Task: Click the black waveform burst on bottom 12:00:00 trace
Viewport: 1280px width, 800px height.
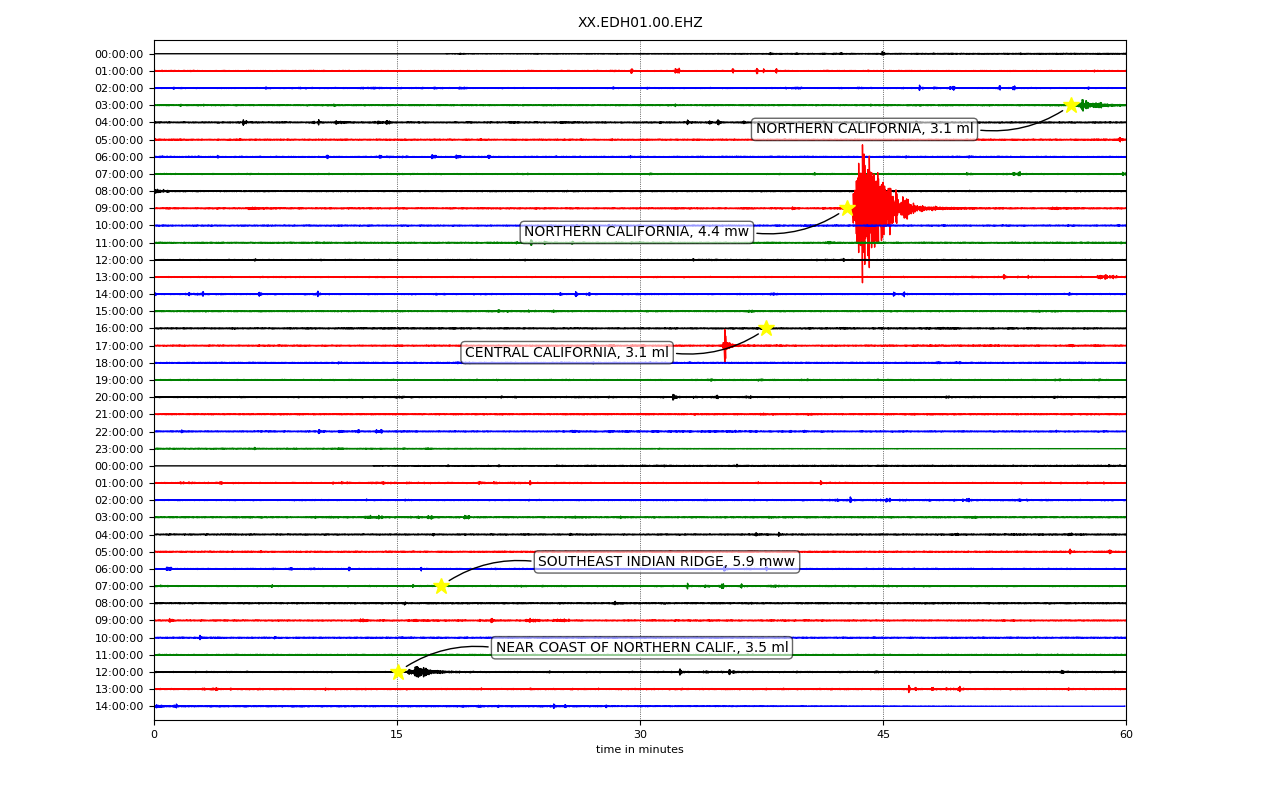Action: point(420,672)
